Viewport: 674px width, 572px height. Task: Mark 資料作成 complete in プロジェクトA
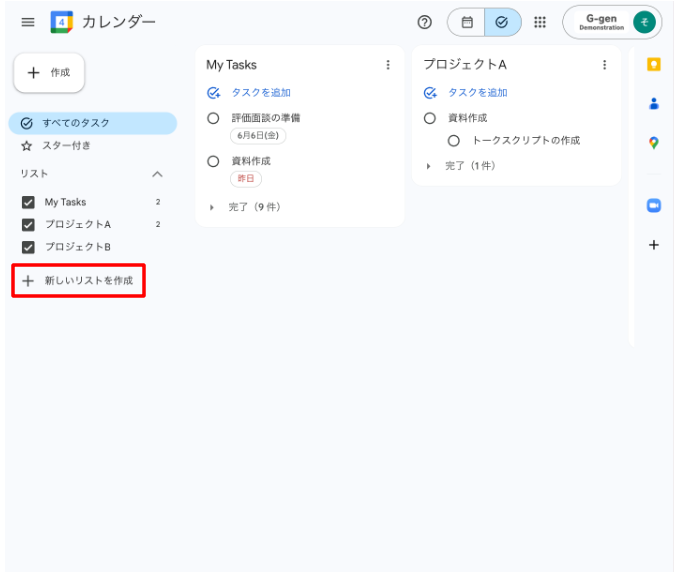(430, 118)
